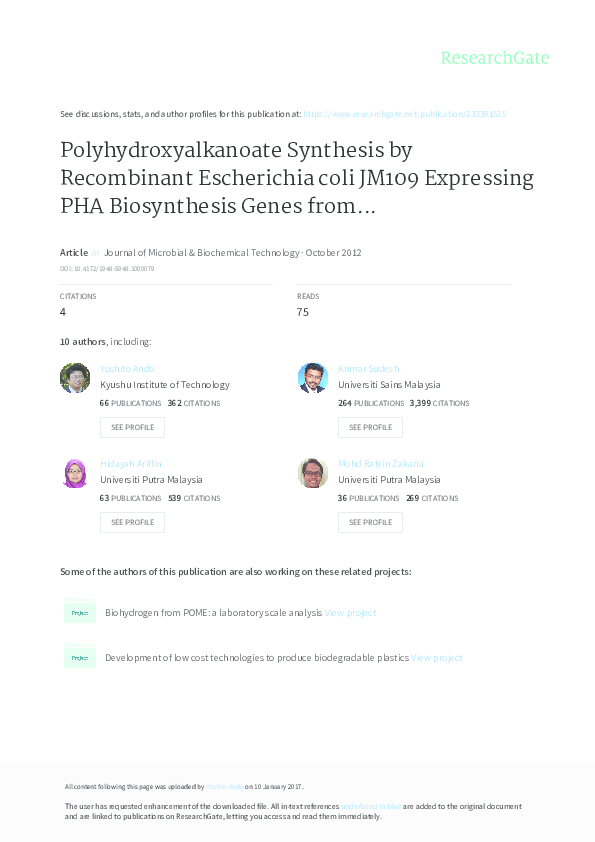Open Kumar Sudesh's profile photo
Viewport: 595px width, 842px height.
(x=313, y=378)
